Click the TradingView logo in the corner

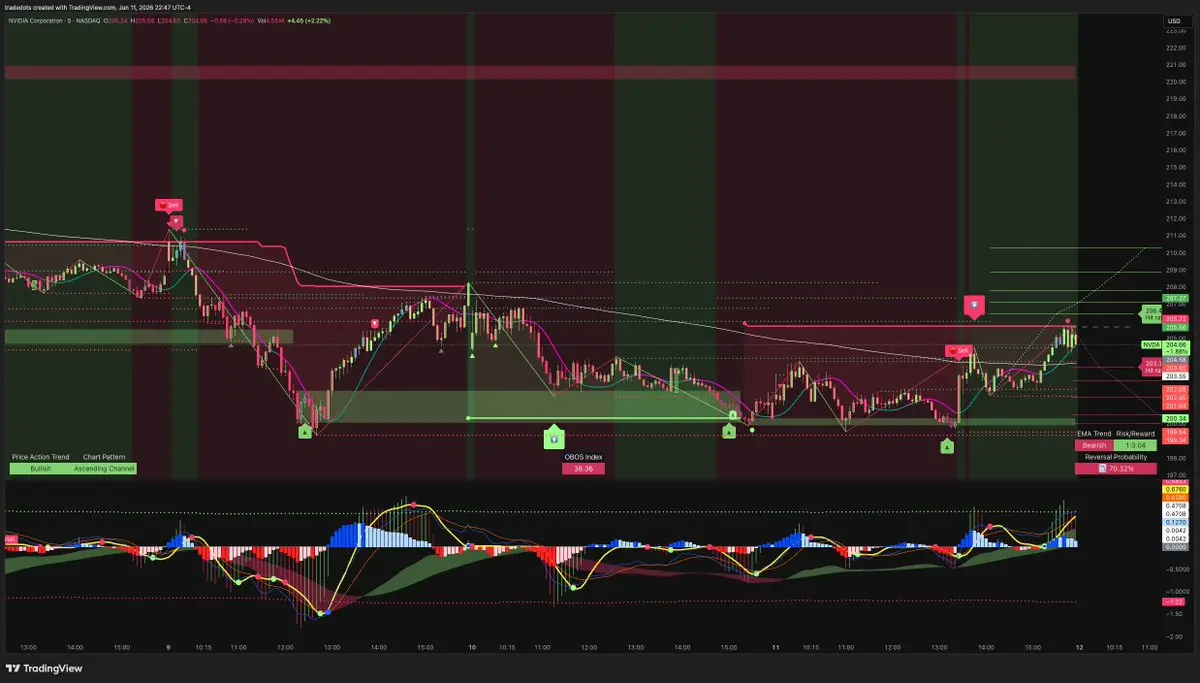44,669
